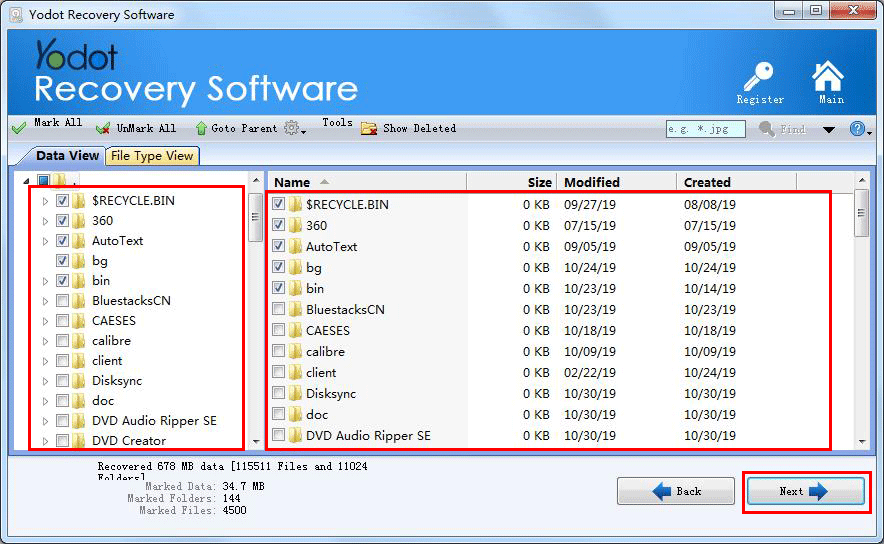The image size is (884, 544).
Task: Click Show Deleted folder icon
Action: (368, 128)
